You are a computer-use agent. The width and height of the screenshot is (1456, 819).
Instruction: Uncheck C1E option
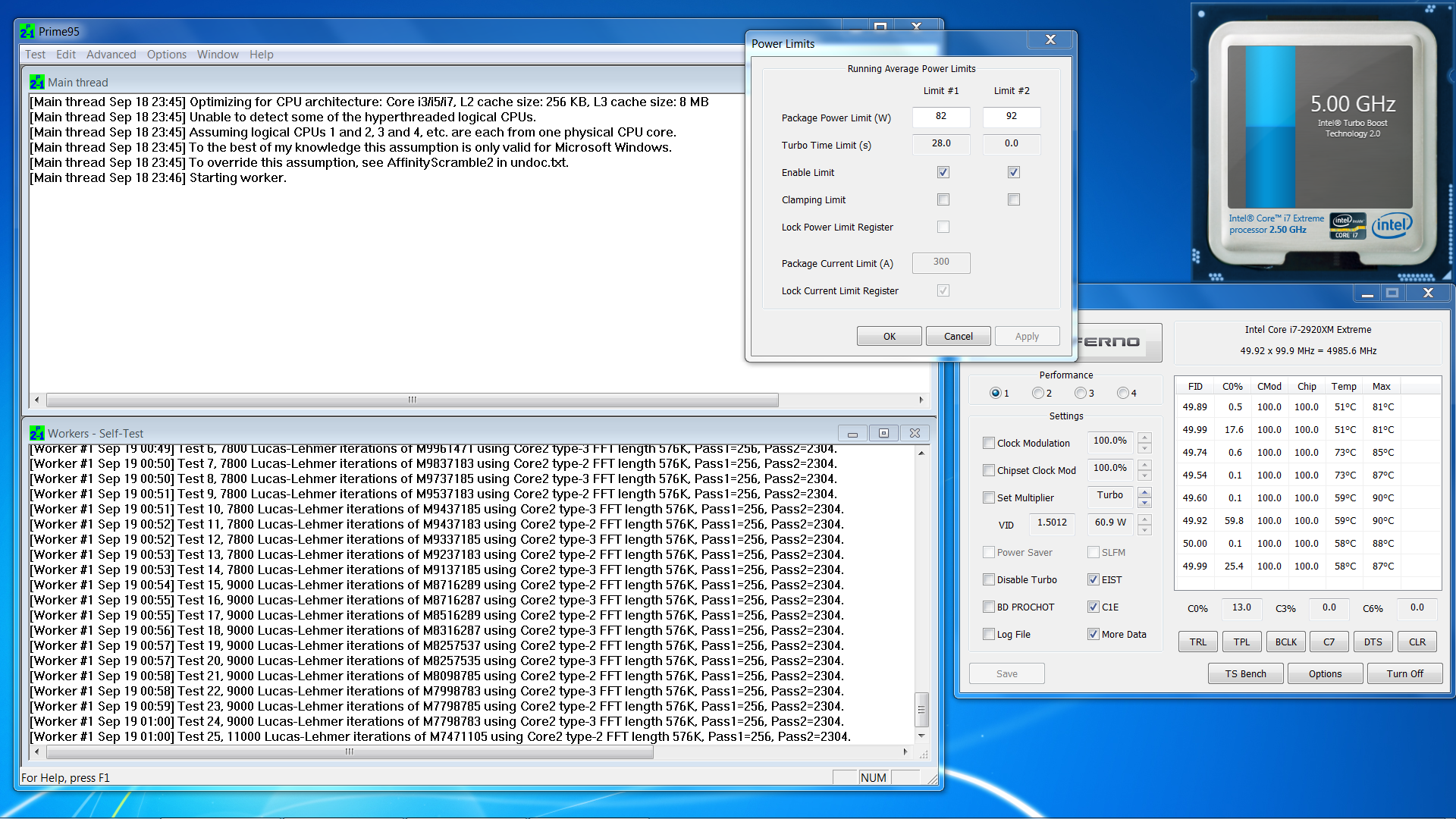click(x=1094, y=607)
